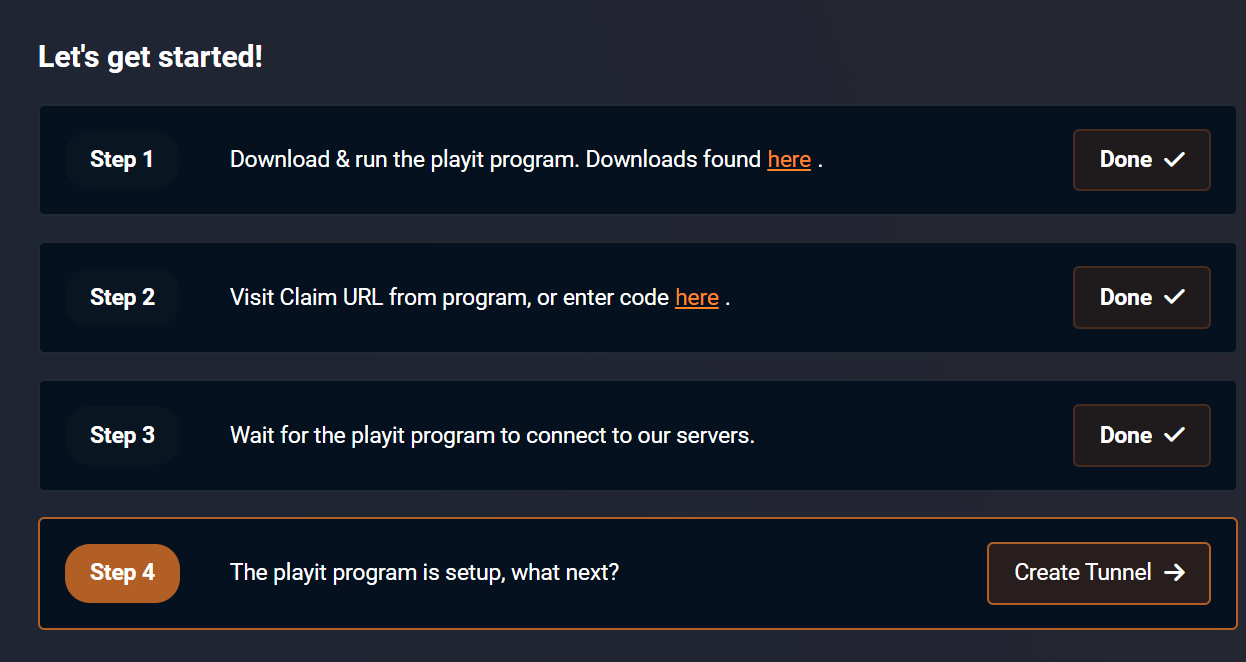The height and width of the screenshot is (662, 1246).
Task: Follow the enter code 'here' link in Step 2
Action: click(x=697, y=297)
